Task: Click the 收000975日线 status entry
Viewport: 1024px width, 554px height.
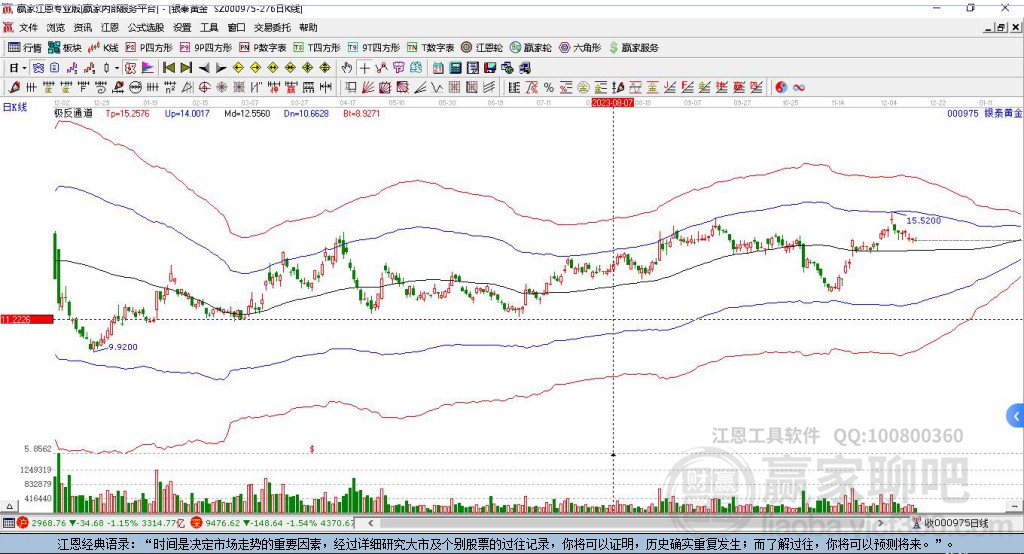Action: [951, 523]
